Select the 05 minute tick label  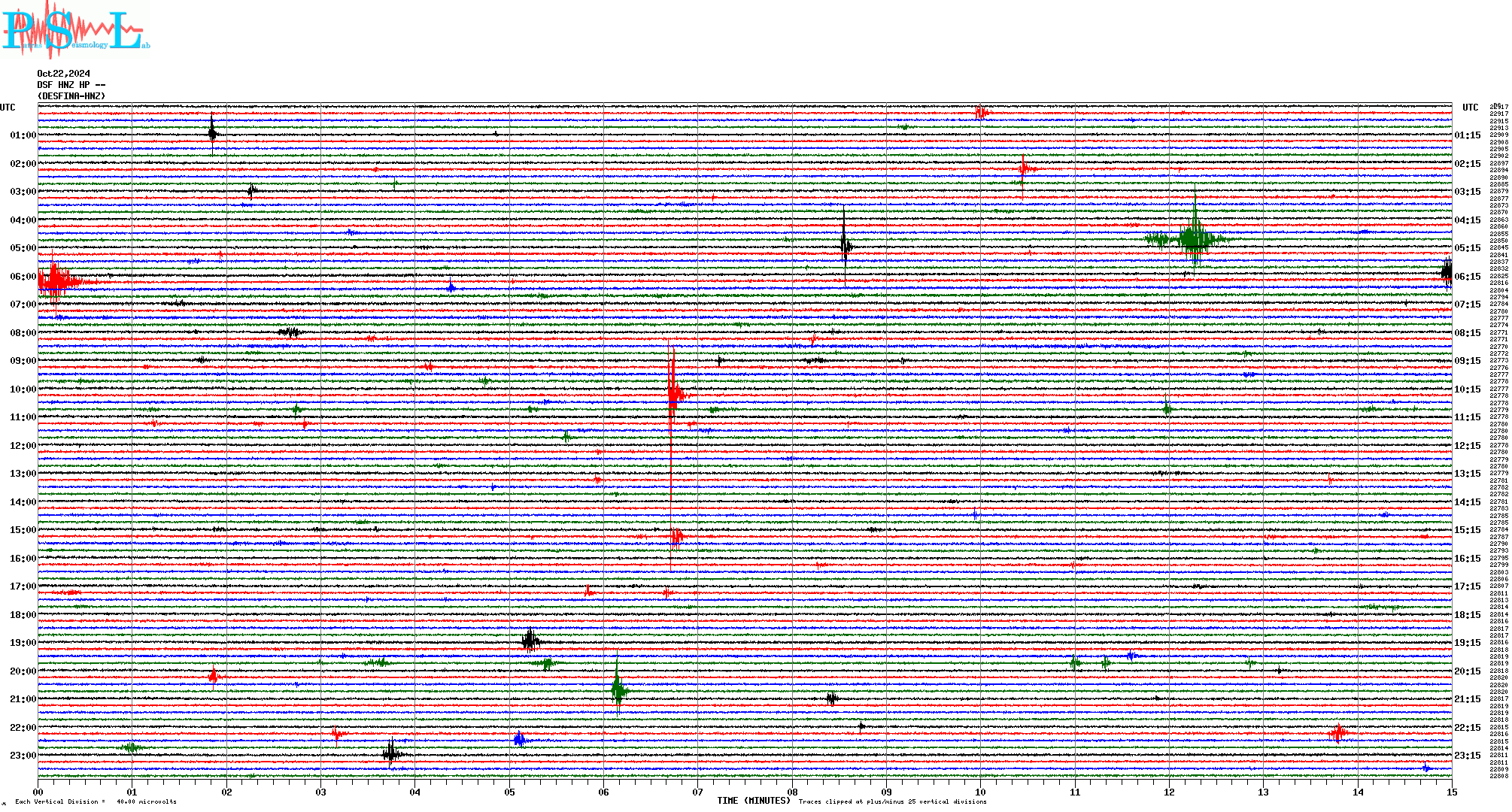[x=509, y=792]
